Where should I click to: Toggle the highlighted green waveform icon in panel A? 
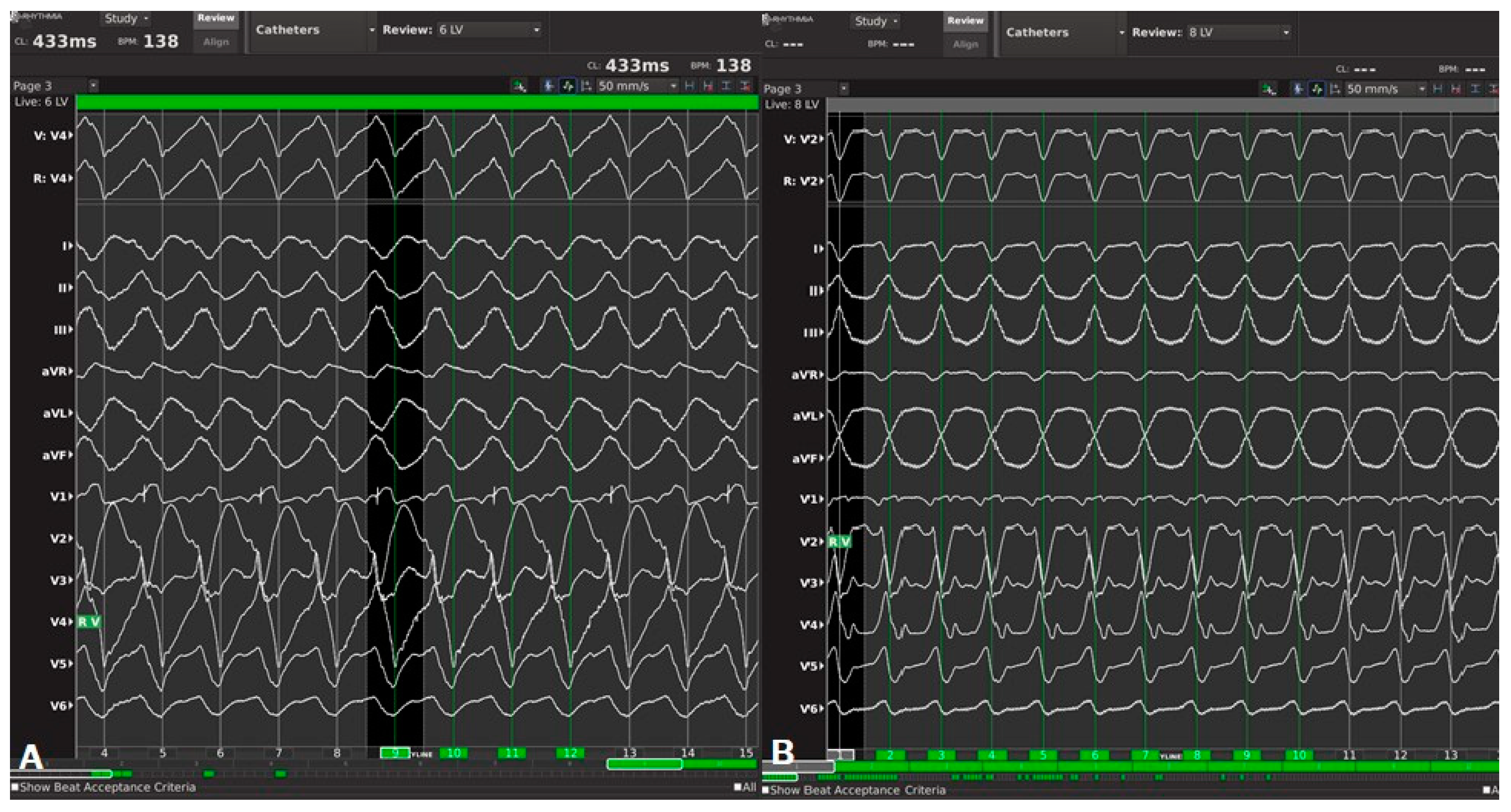click(567, 86)
